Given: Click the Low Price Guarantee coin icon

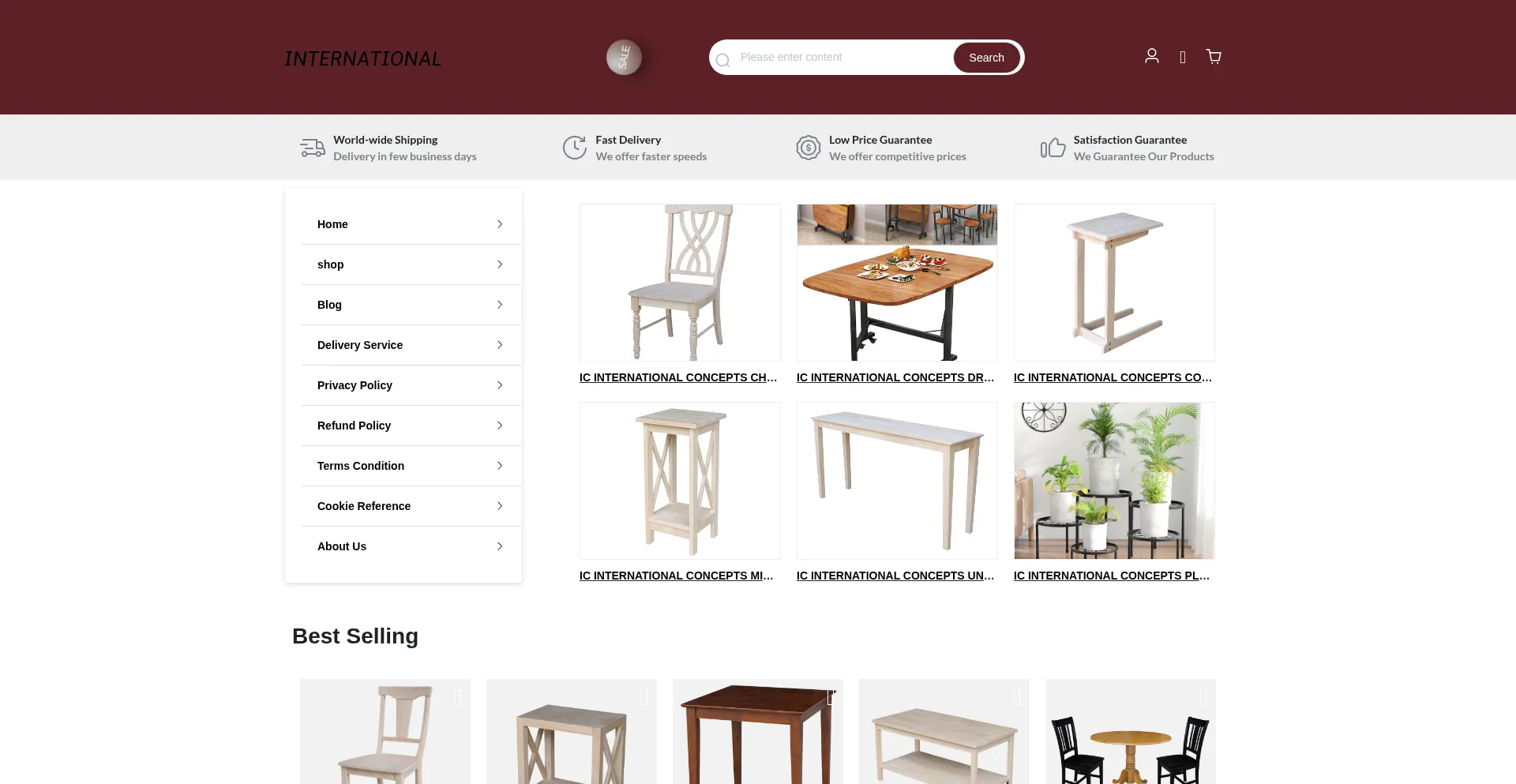Looking at the screenshot, I should 809,148.
